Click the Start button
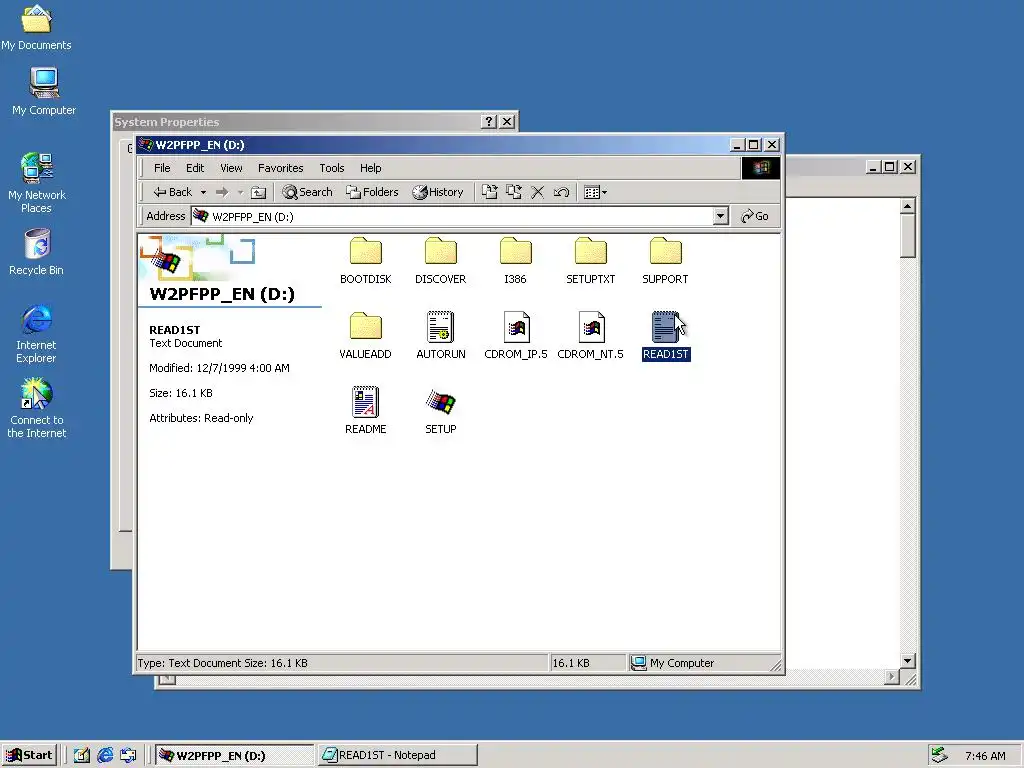 point(29,756)
